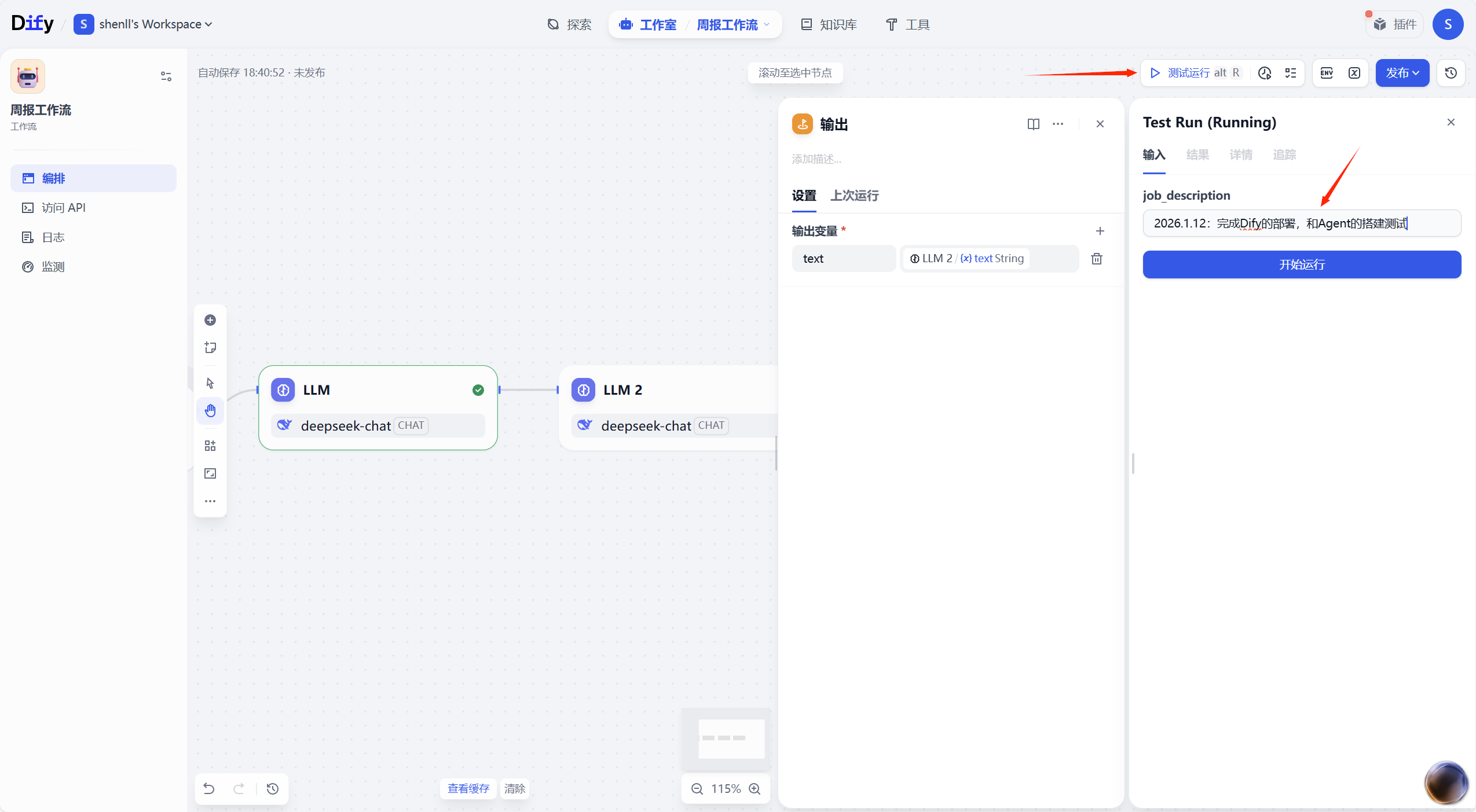Click the 开始运行 button
This screenshot has width=1476, height=812.
[1301, 264]
